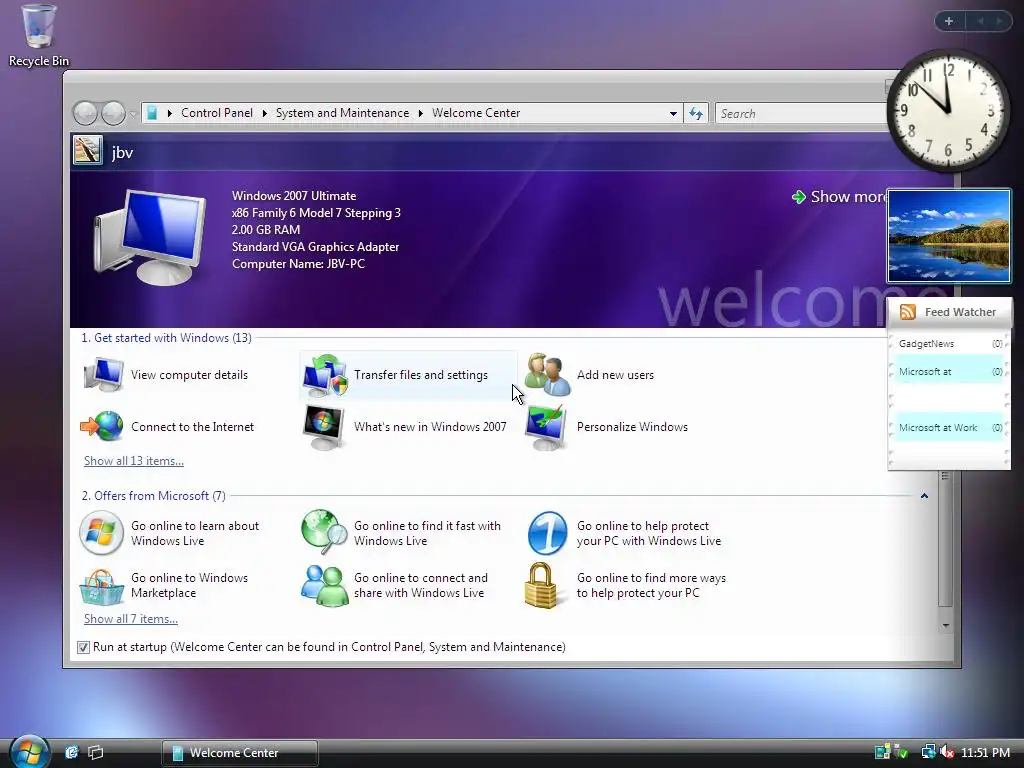Click the Computer Name: JBV-PC text
Screen dimensions: 1024x768
(298, 264)
